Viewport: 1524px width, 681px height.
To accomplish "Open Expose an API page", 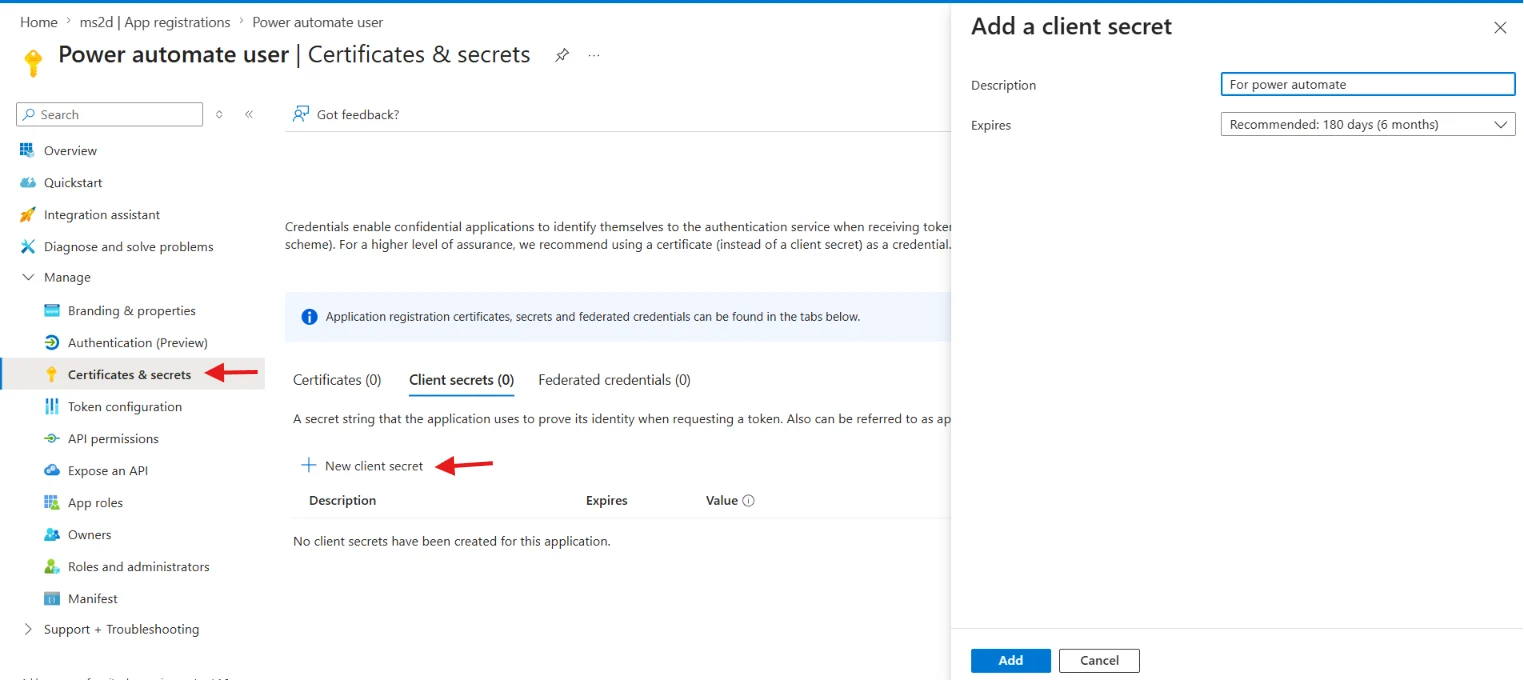I will coord(108,471).
